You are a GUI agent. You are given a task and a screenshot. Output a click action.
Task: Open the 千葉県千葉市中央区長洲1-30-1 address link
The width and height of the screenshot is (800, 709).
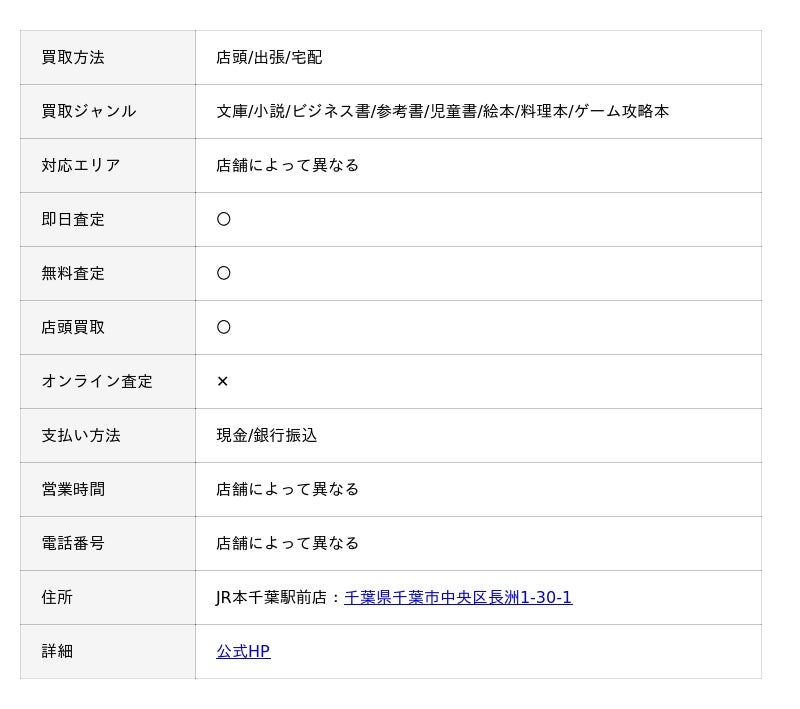[x=458, y=597]
